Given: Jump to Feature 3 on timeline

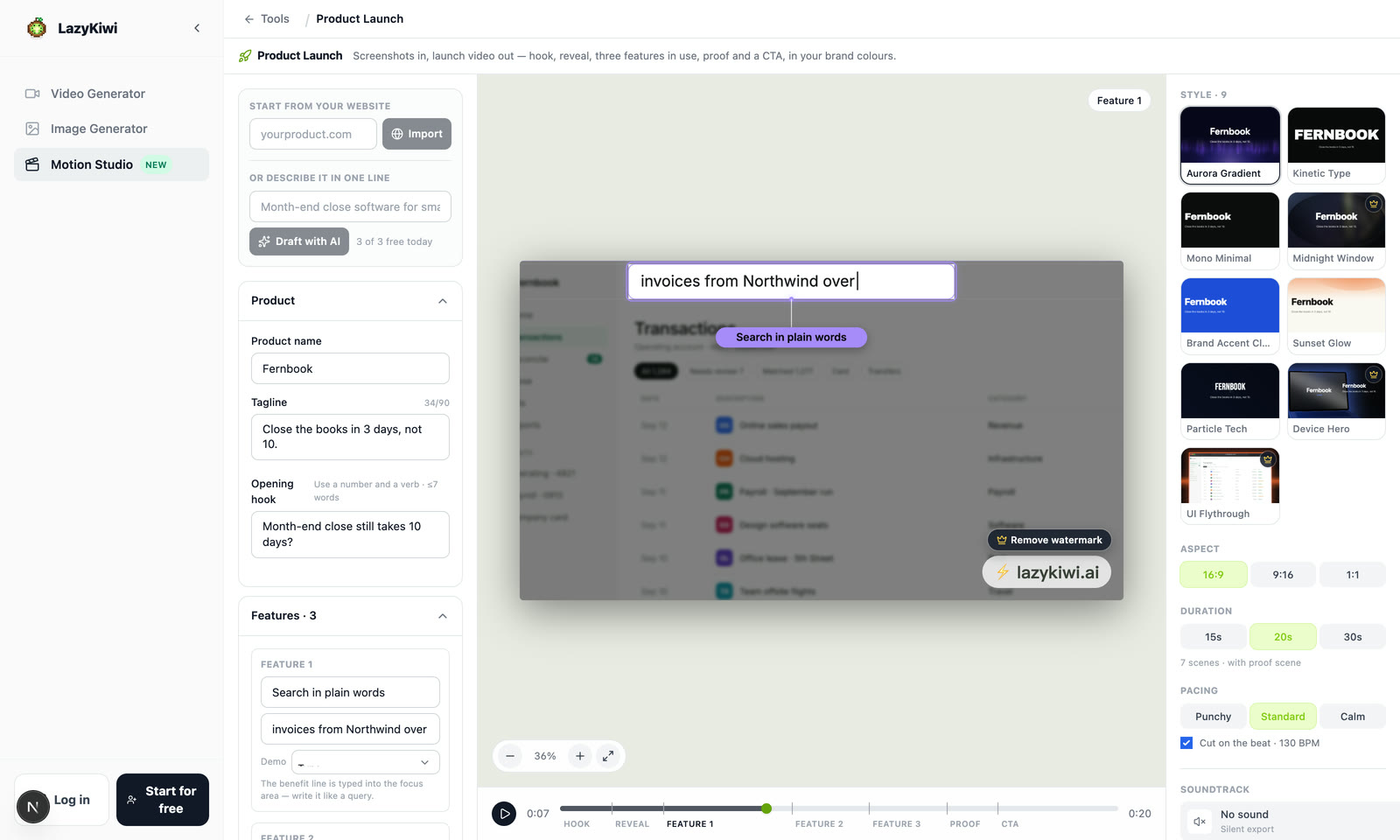Looking at the screenshot, I should click(896, 824).
